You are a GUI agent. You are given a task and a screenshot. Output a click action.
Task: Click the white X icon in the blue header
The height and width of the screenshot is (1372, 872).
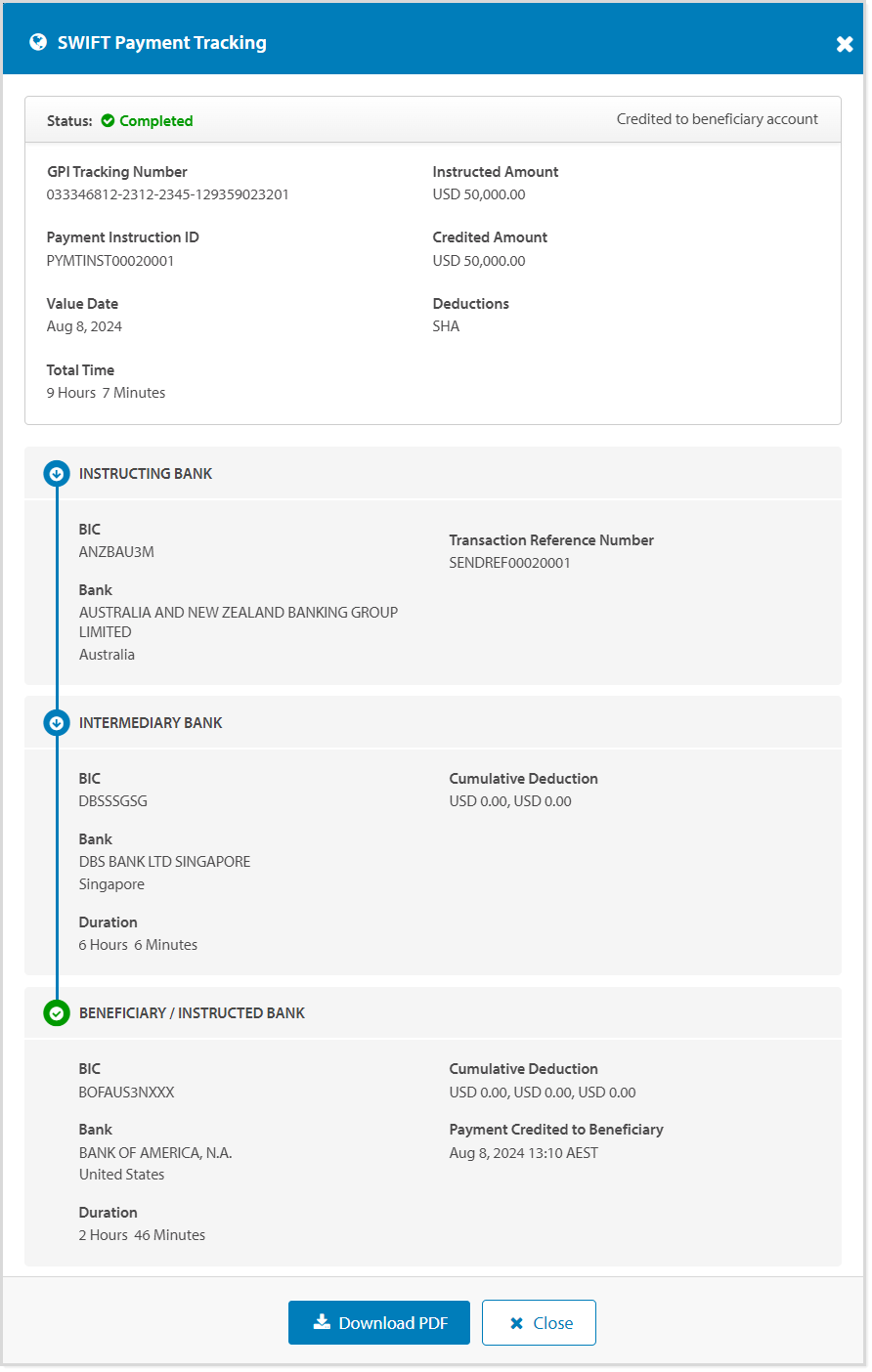coord(845,43)
